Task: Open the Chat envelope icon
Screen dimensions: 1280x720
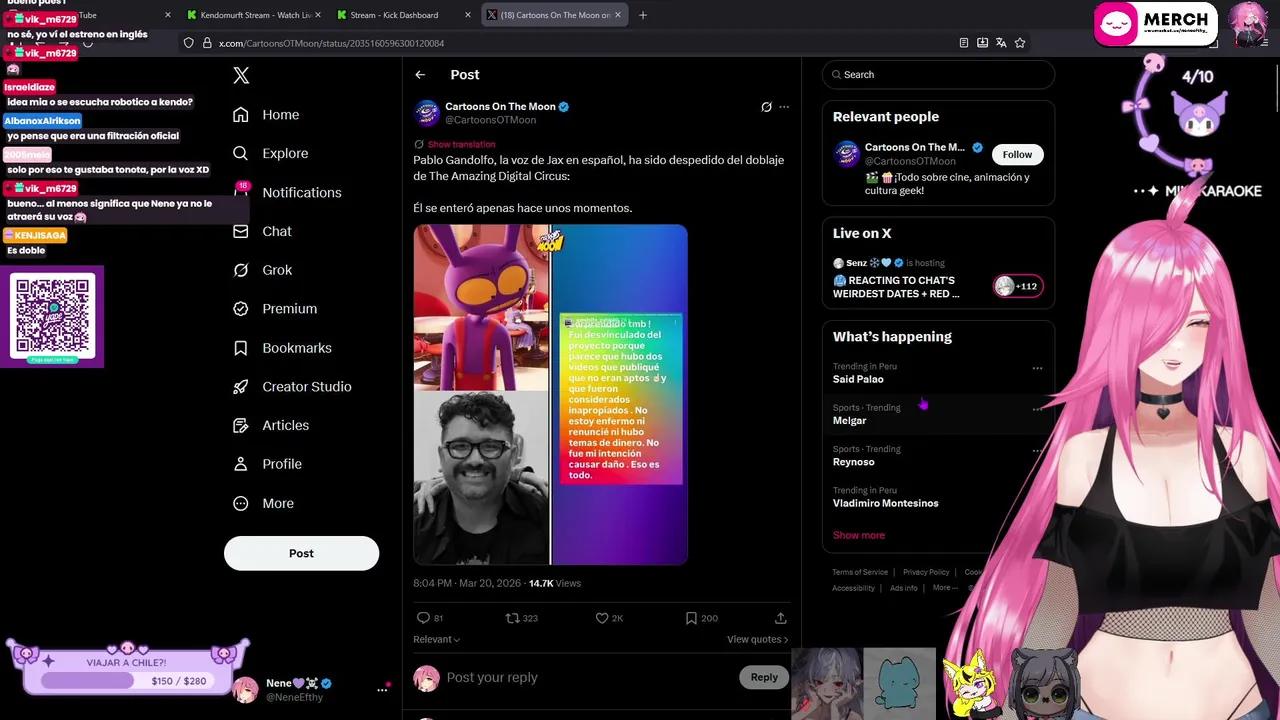Action: (x=240, y=231)
